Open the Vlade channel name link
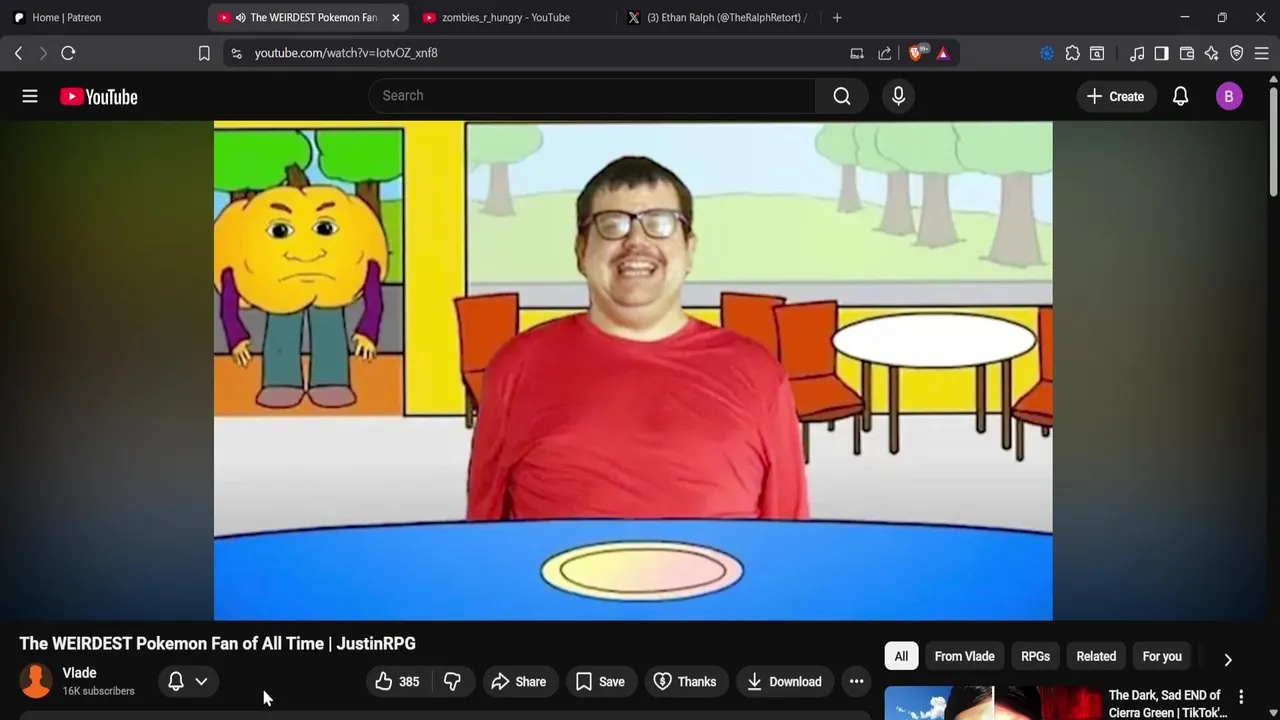The height and width of the screenshot is (720, 1280). pyautogui.click(x=79, y=673)
